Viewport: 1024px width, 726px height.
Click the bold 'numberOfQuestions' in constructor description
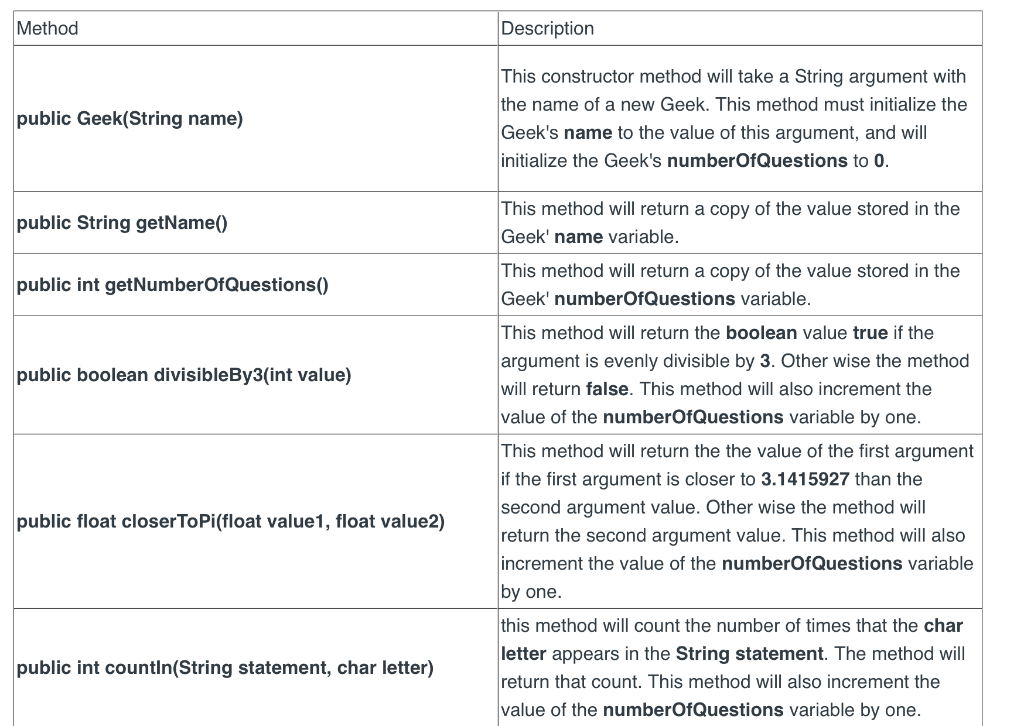tap(757, 161)
